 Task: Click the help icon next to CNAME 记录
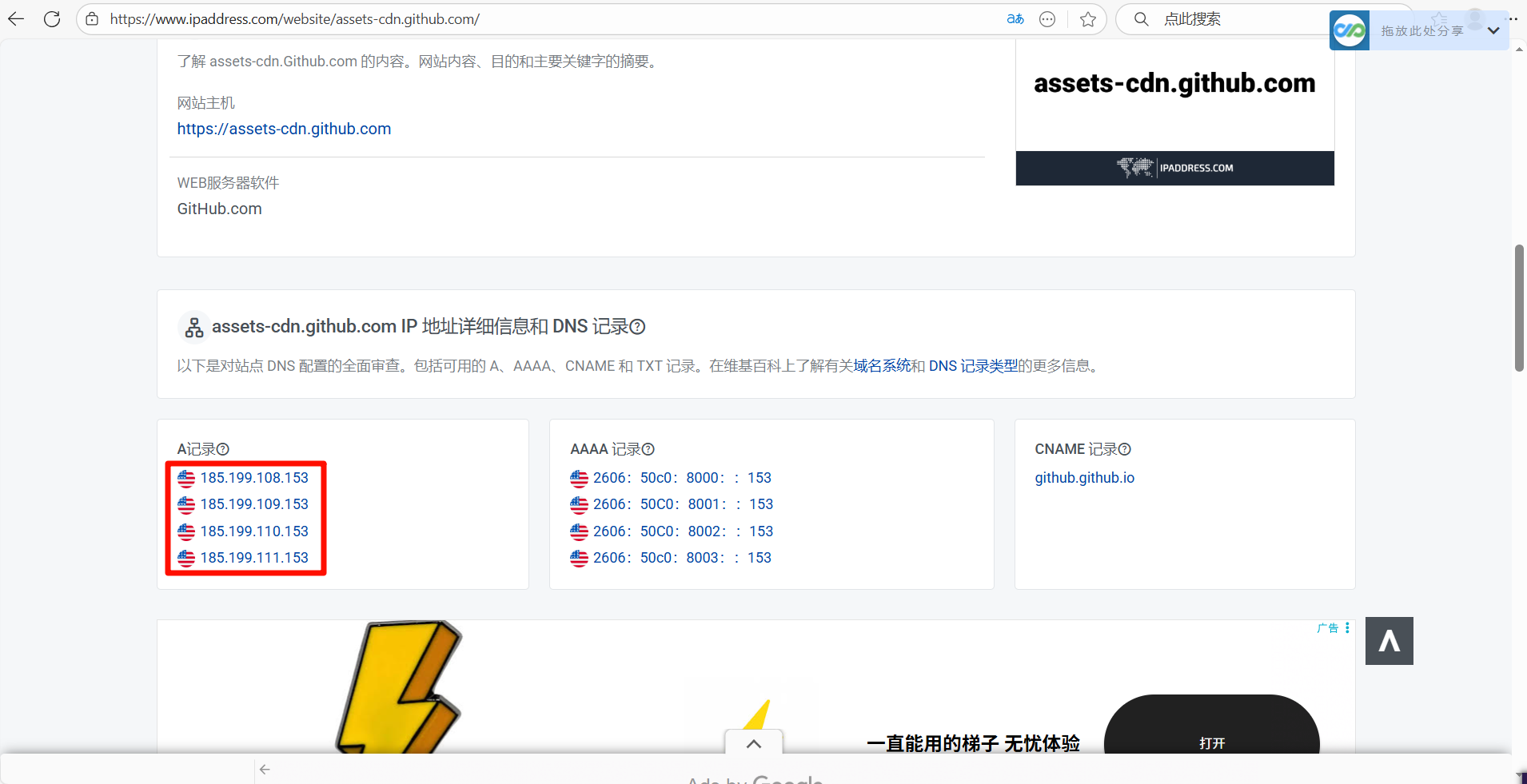[1125, 449]
